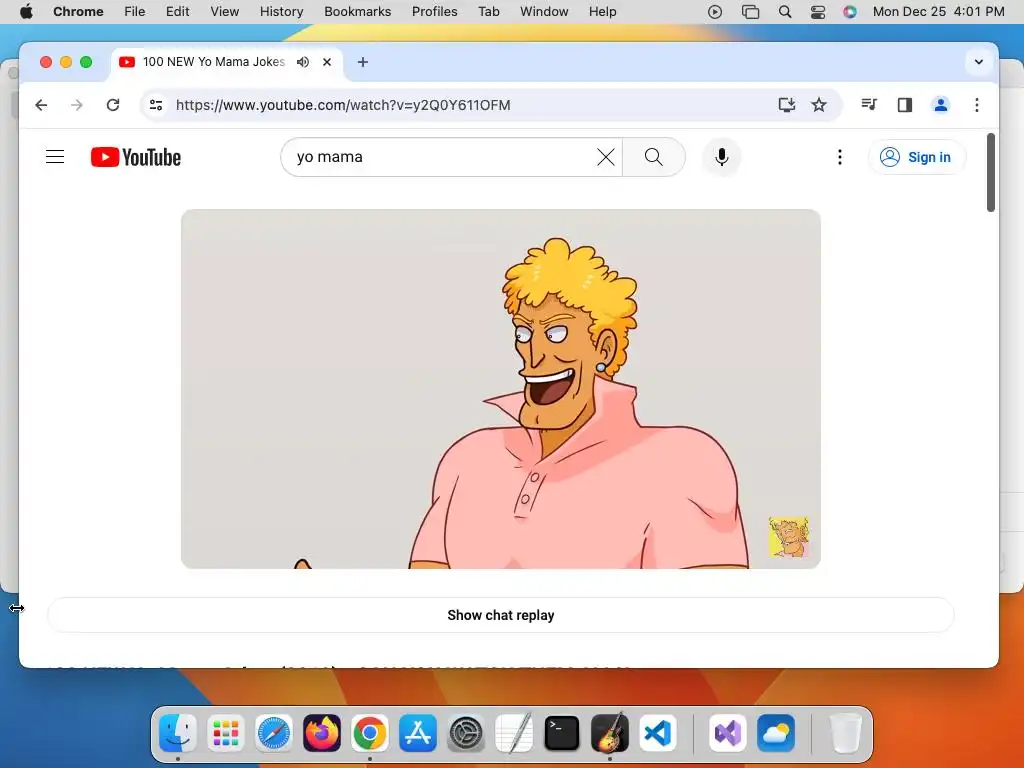Open Visual Studio Code from the Dock
The image size is (1024, 768).
[658, 733]
